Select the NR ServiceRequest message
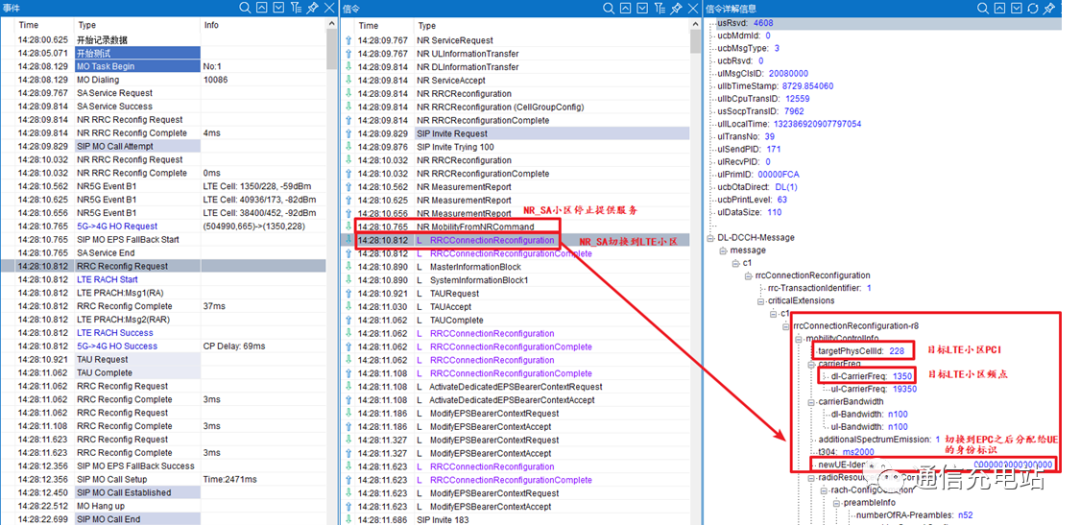Image resolution: width=1080 pixels, height=525 pixels. 517,41
